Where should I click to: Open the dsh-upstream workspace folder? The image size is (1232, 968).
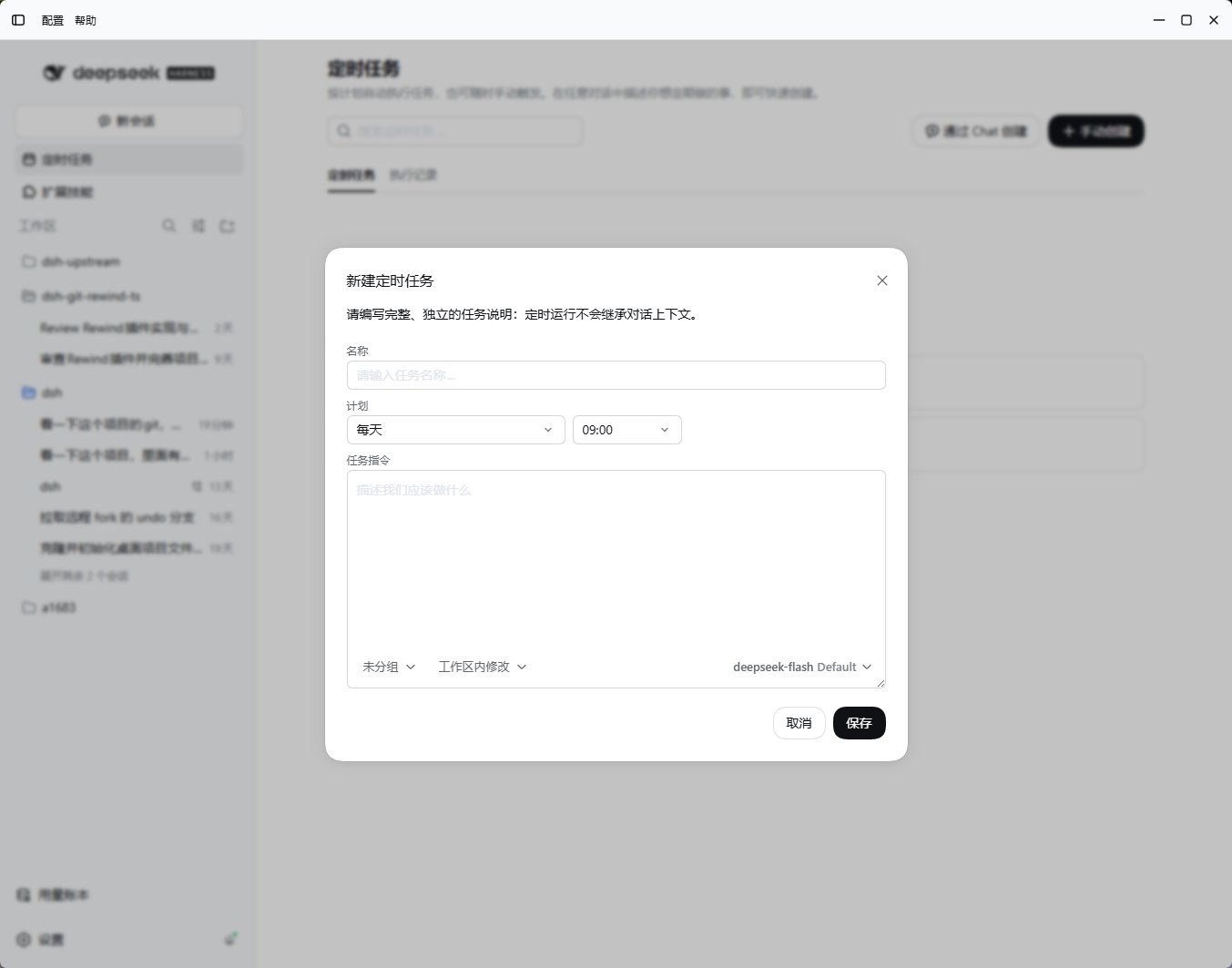(x=129, y=261)
